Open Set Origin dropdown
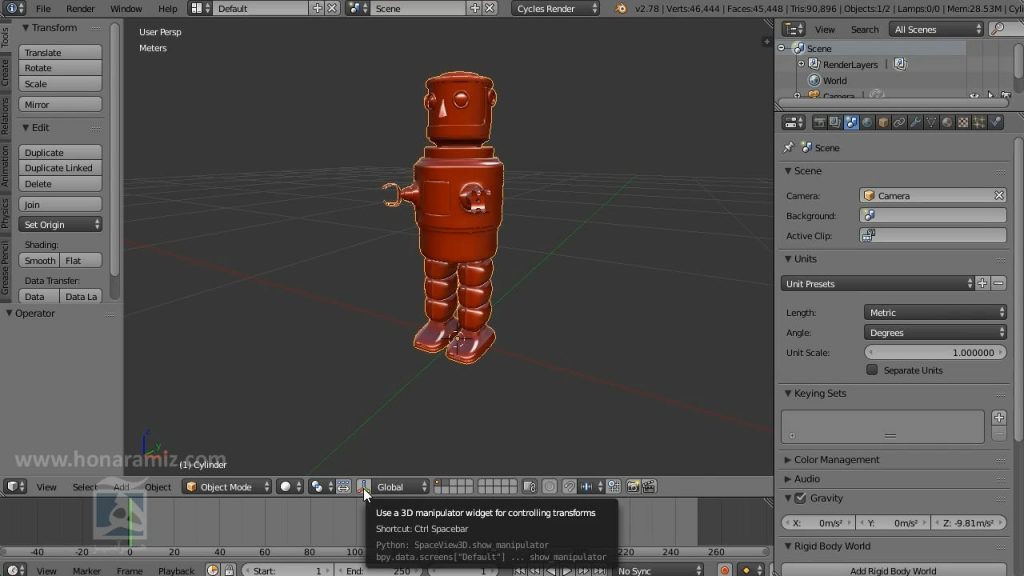The image size is (1024, 576). [60, 225]
